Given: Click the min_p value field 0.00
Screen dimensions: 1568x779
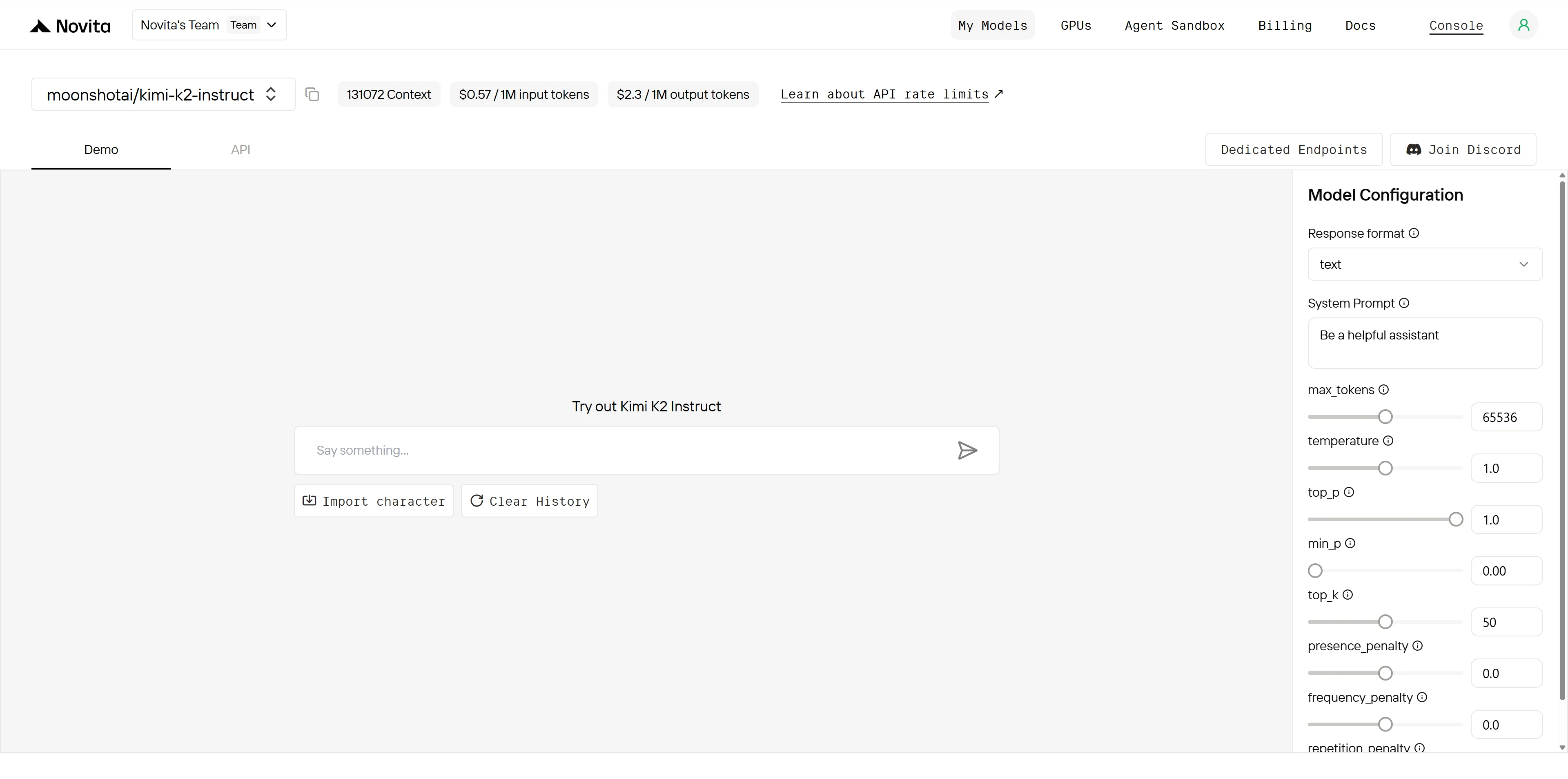Looking at the screenshot, I should (1506, 571).
